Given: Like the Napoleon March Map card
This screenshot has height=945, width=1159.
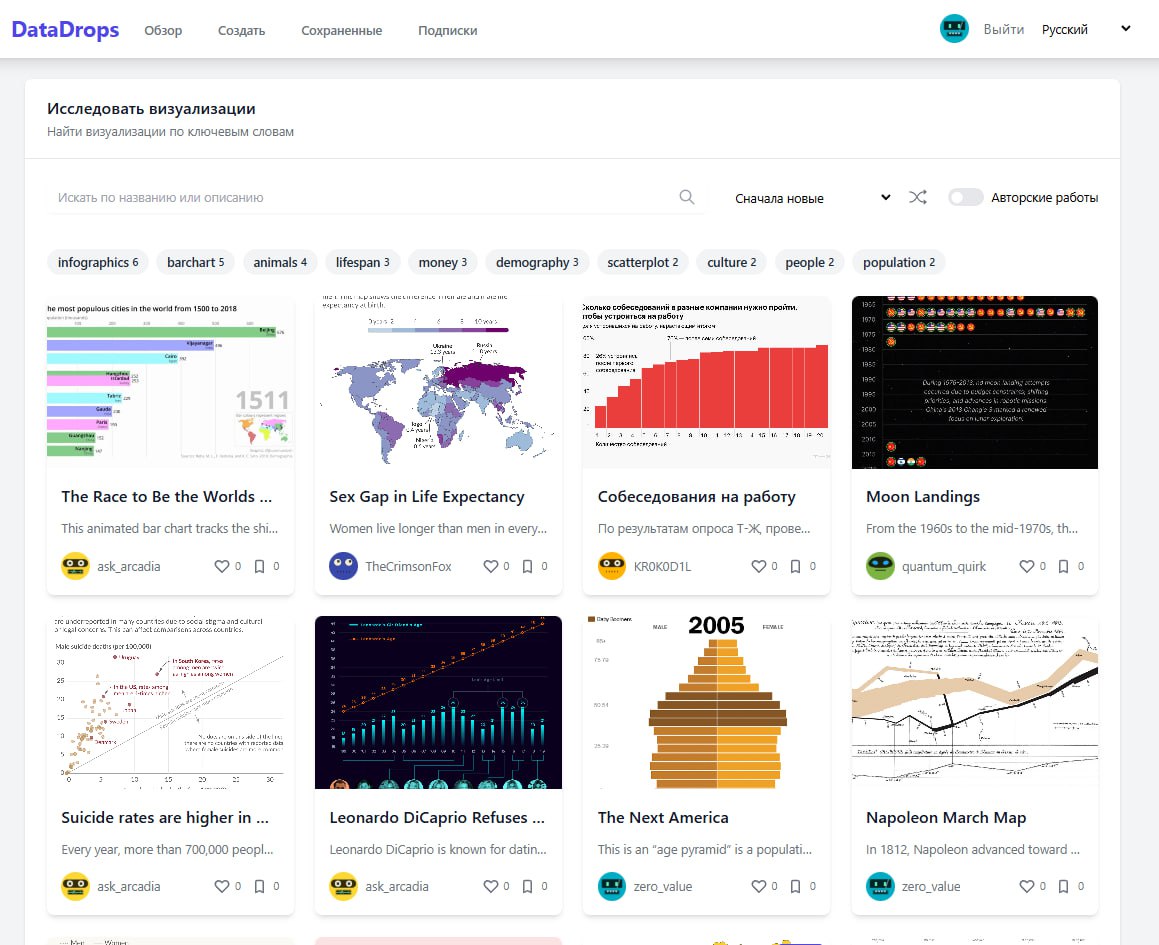Looking at the screenshot, I should (x=1029, y=886).
